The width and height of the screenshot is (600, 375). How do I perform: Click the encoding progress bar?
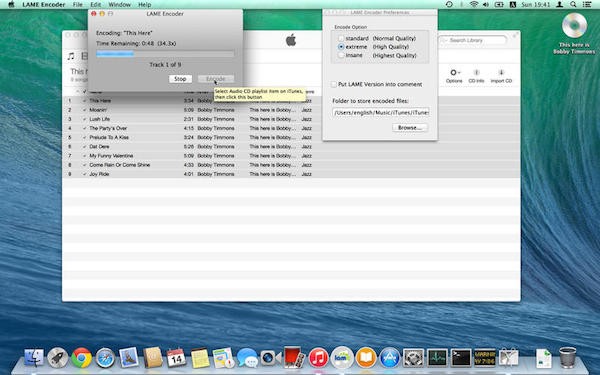click(165, 54)
